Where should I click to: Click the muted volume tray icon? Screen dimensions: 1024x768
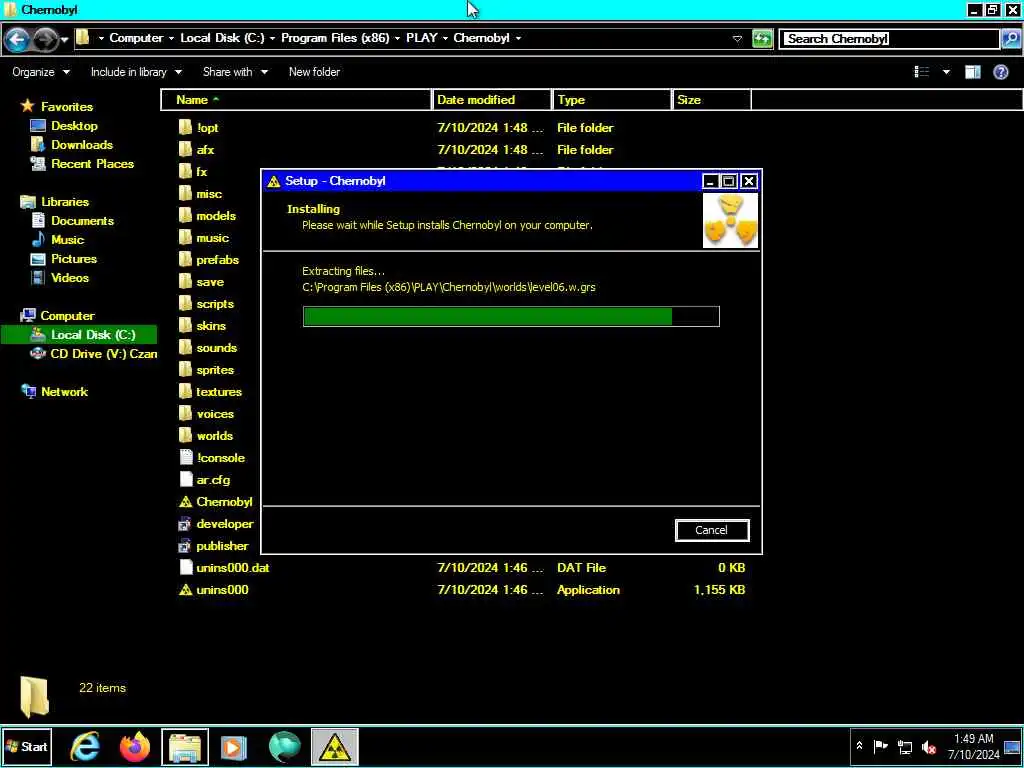click(929, 747)
